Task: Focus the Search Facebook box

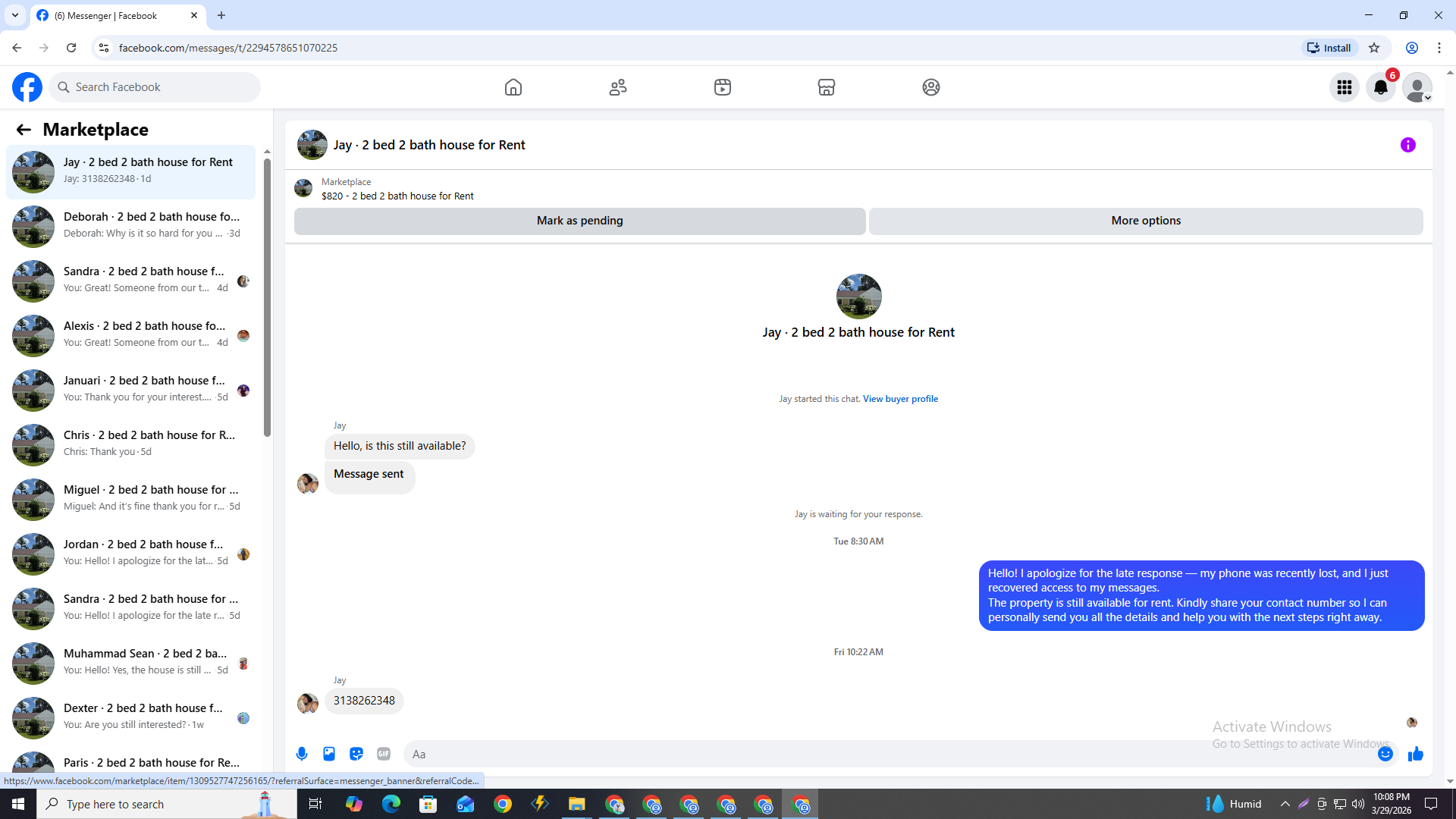Action: coord(155,87)
